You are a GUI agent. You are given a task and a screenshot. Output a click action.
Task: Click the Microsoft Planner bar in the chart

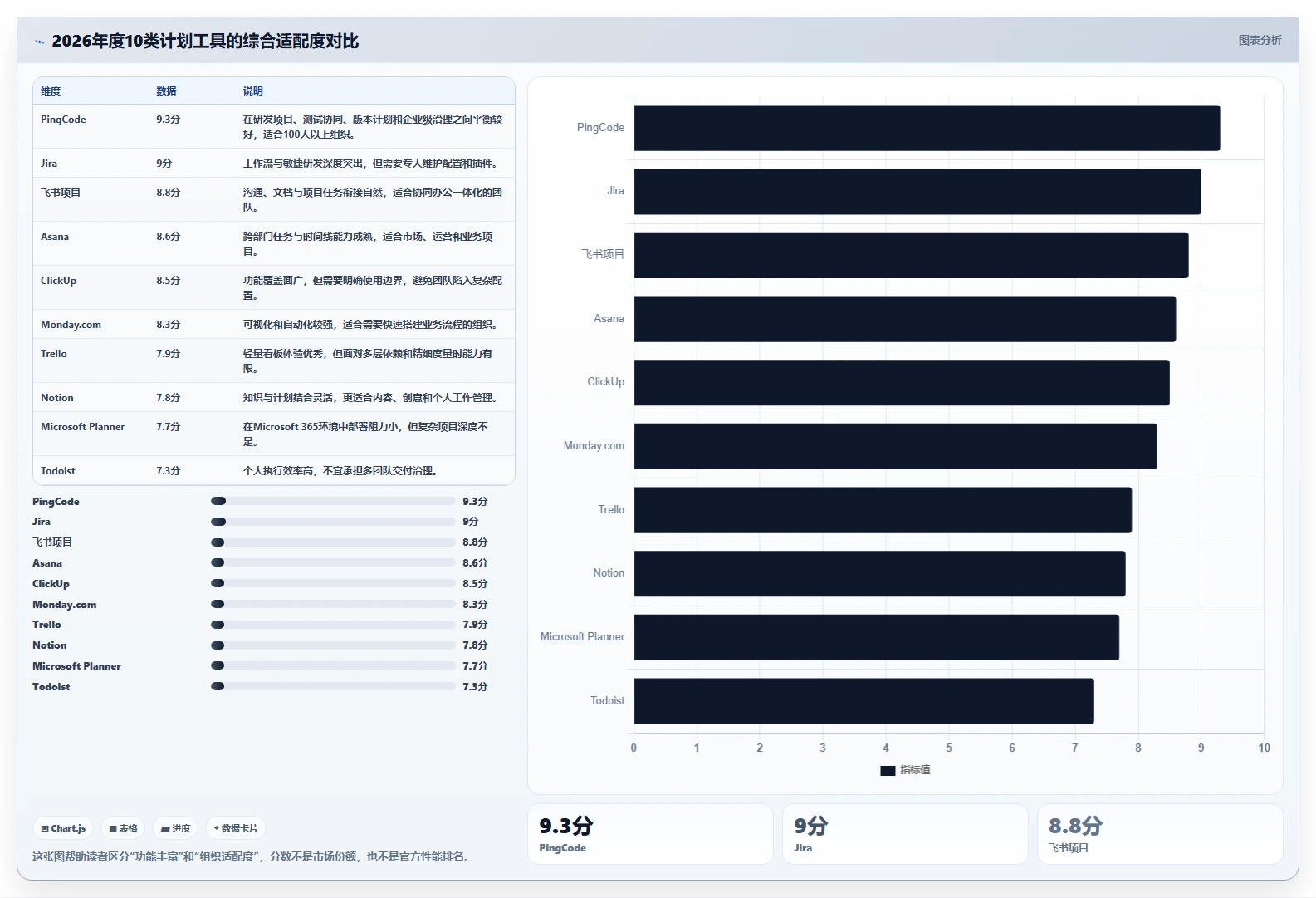point(877,637)
